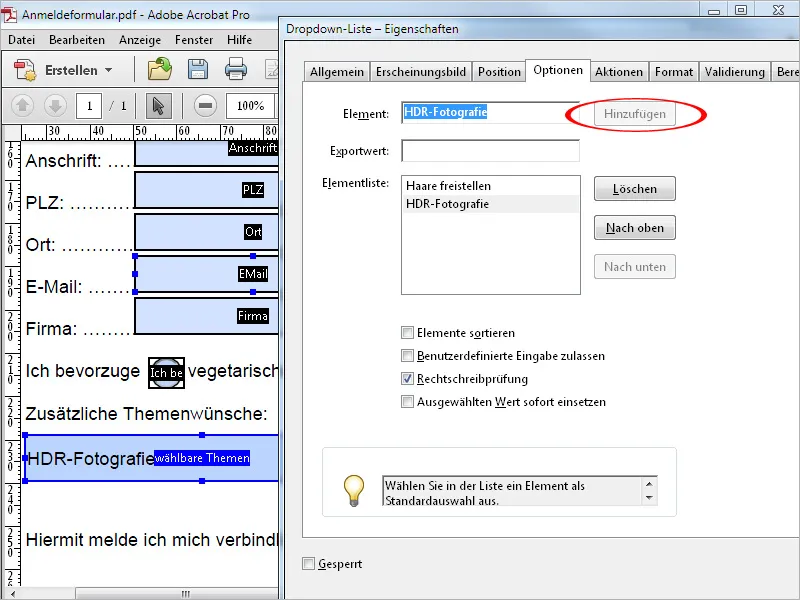The height and width of the screenshot is (600, 800).
Task: Select the PLZ form field
Action: click(207, 190)
